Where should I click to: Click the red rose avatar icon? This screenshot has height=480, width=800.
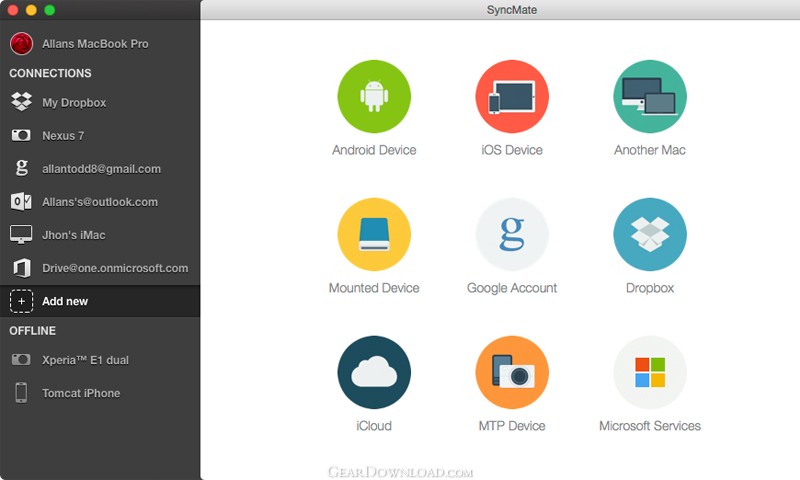pos(21,43)
